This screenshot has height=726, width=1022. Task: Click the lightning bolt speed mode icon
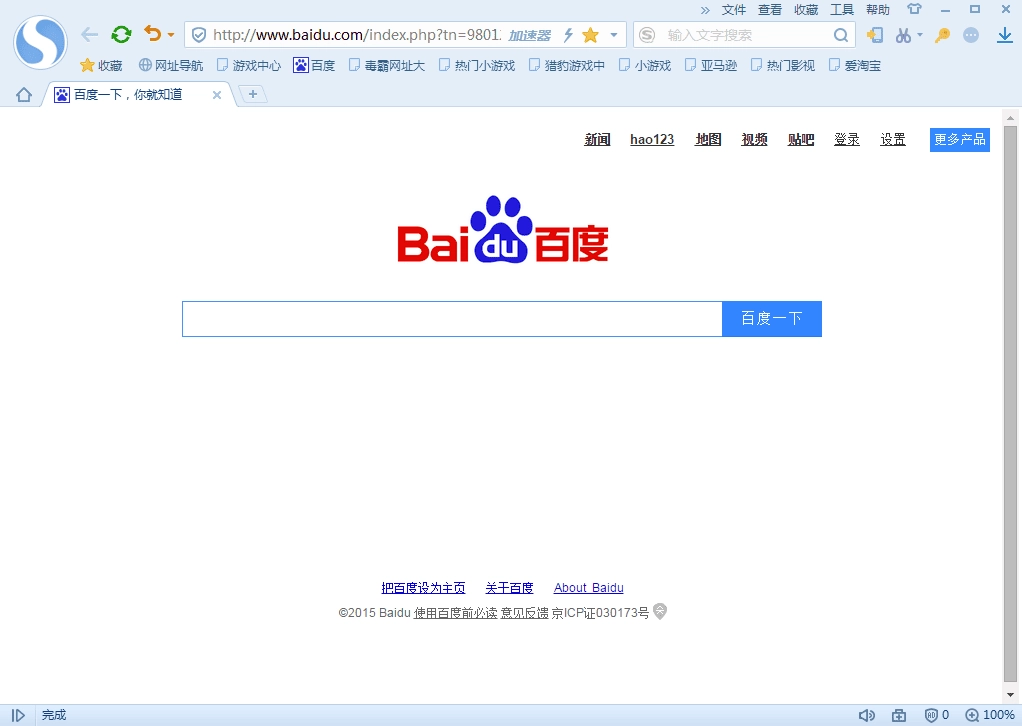pos(568,35)
